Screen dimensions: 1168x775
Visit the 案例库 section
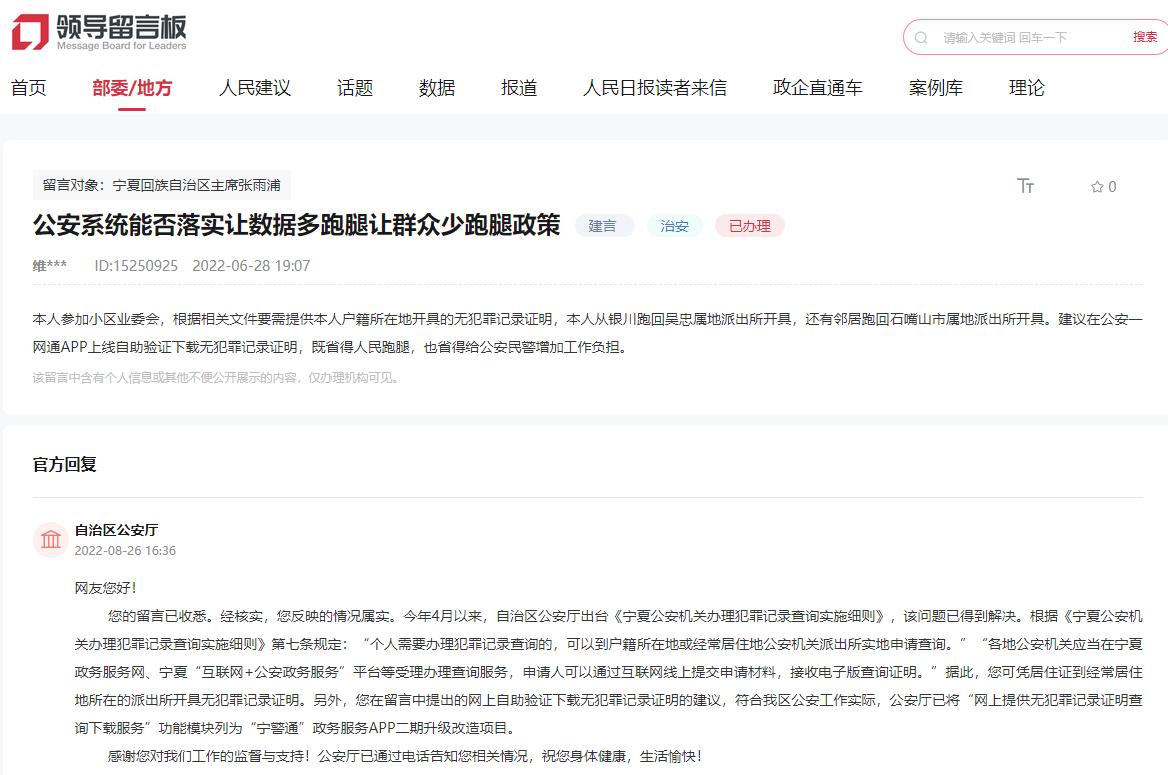tap(936, 88)
